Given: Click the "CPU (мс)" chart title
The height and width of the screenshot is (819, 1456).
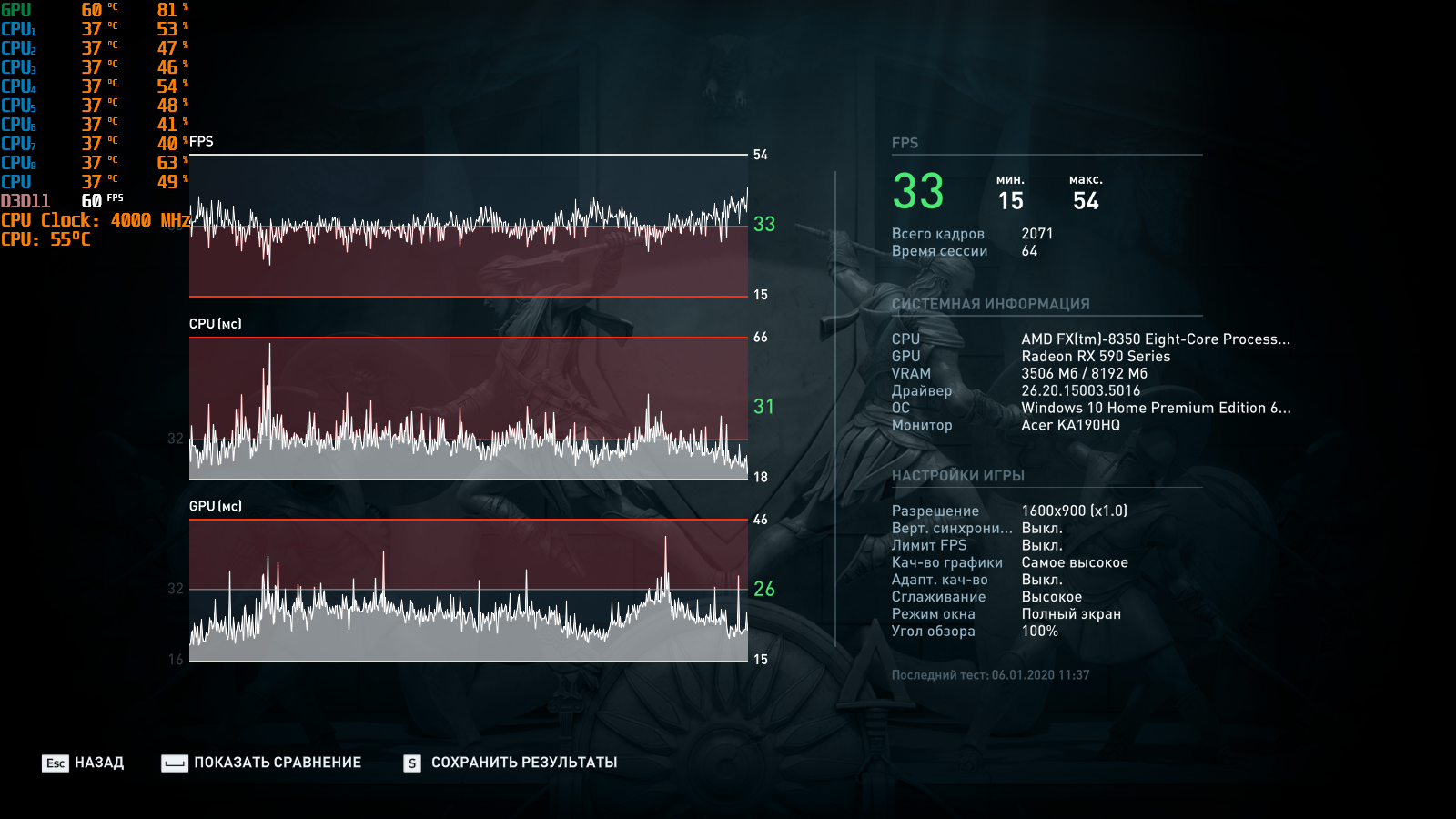Looking at the screenshot, I should [x=216, y=324].
